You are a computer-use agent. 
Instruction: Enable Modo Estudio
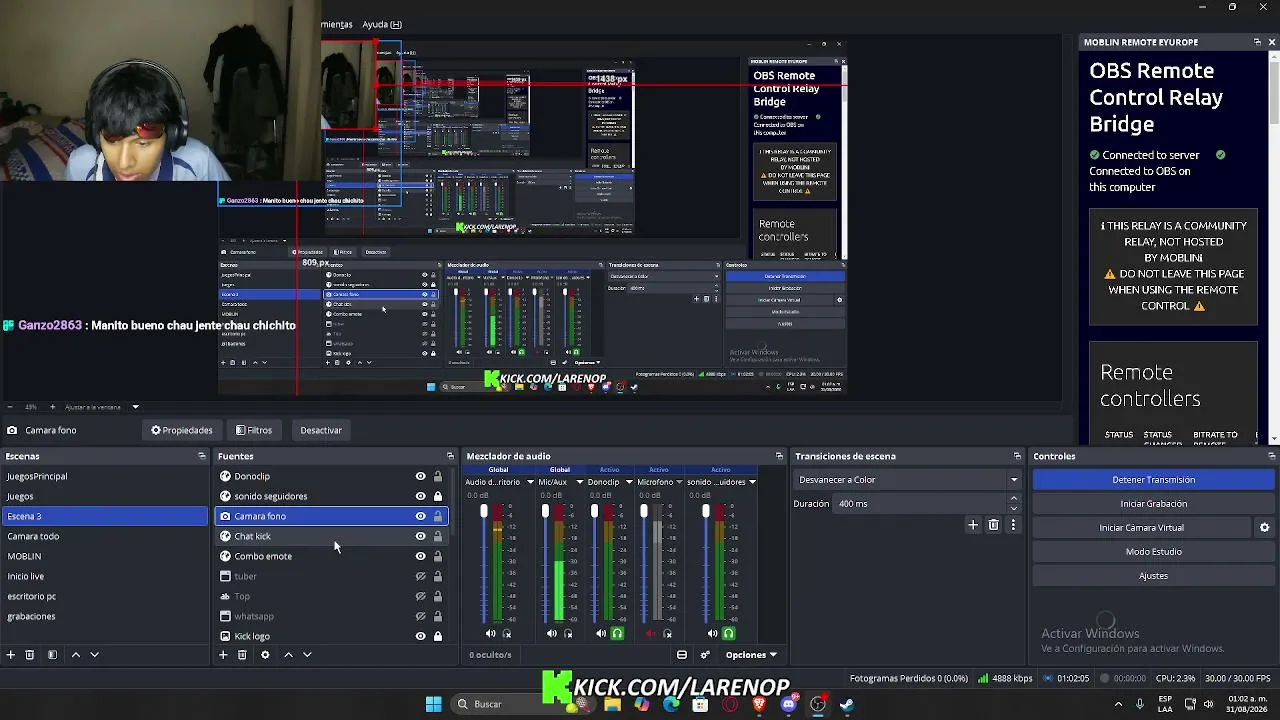coord(1154,552)
